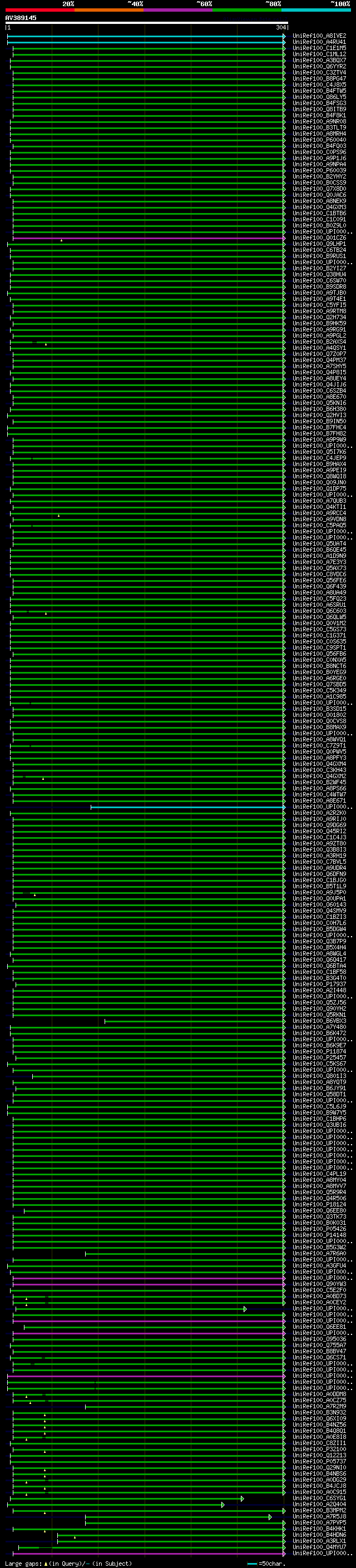Viewport: 356px width, 1568px height.
Task: Click the purple ~60% identity legend segment
Action: point(177,10)
